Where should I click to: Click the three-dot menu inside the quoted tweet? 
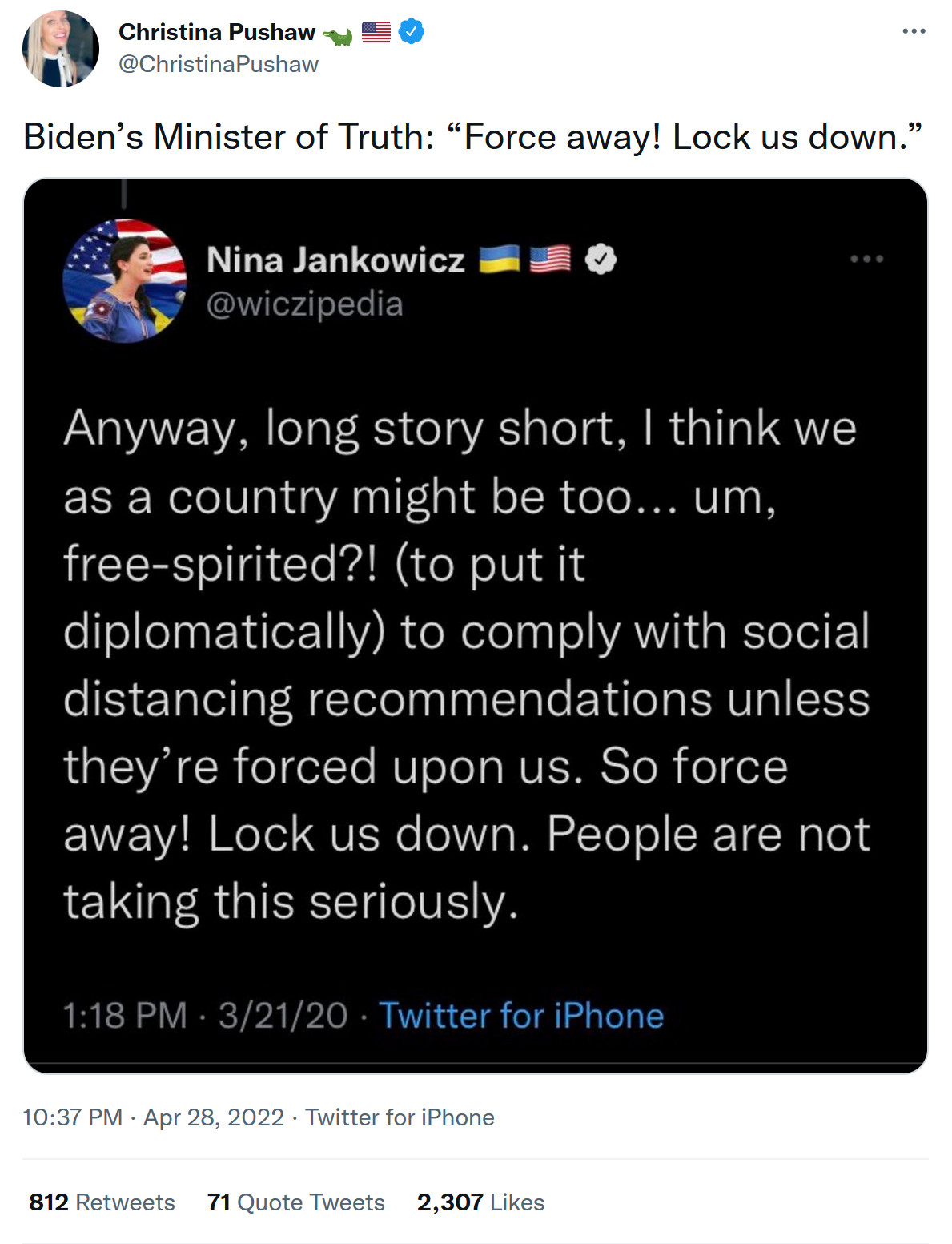coord(866,259)
